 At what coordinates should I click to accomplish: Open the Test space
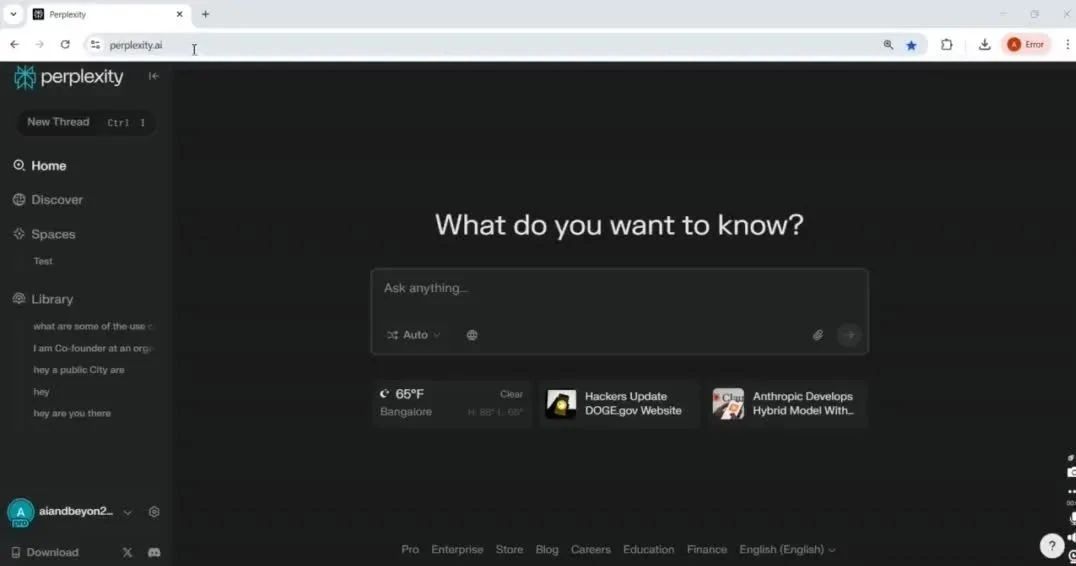43,261
